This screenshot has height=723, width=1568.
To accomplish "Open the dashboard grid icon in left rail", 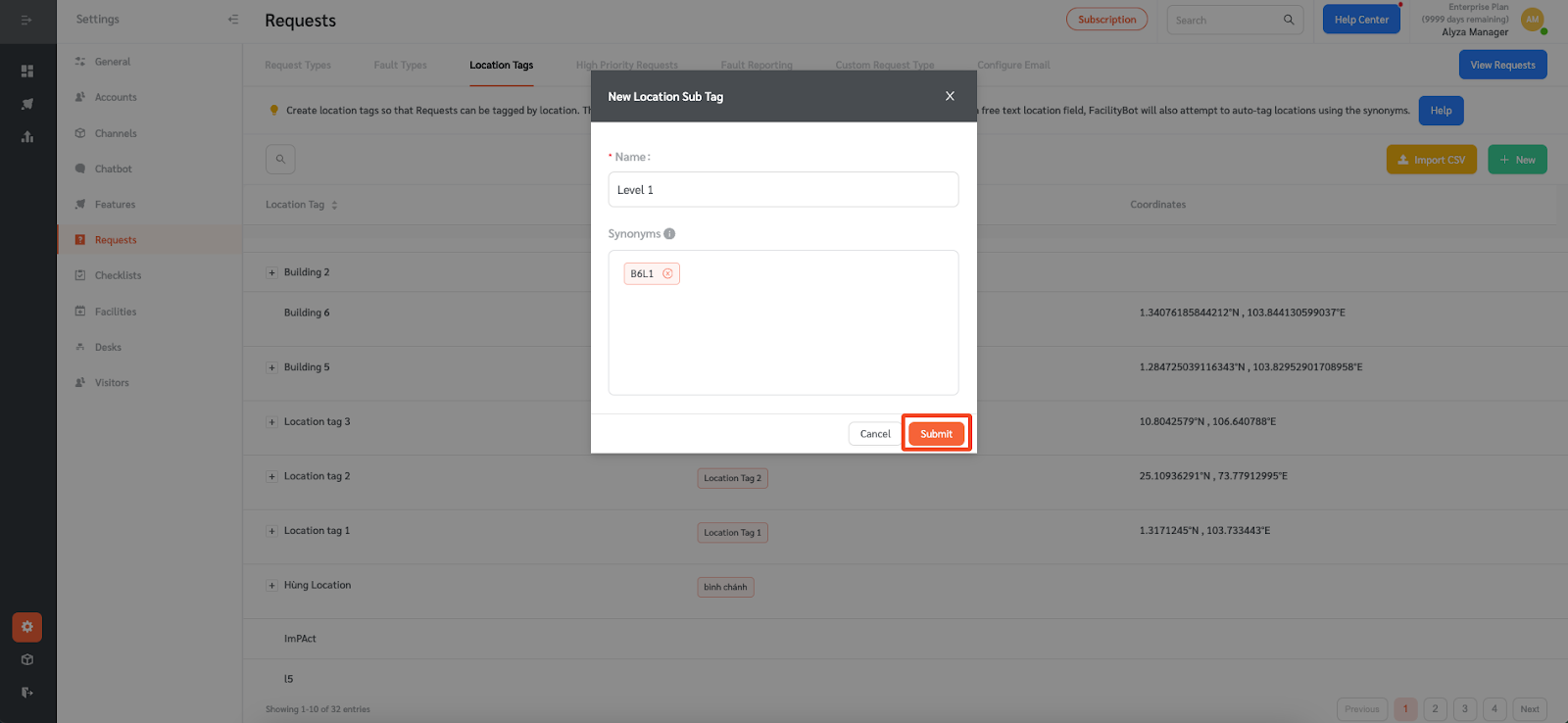I will coord(27,71).
